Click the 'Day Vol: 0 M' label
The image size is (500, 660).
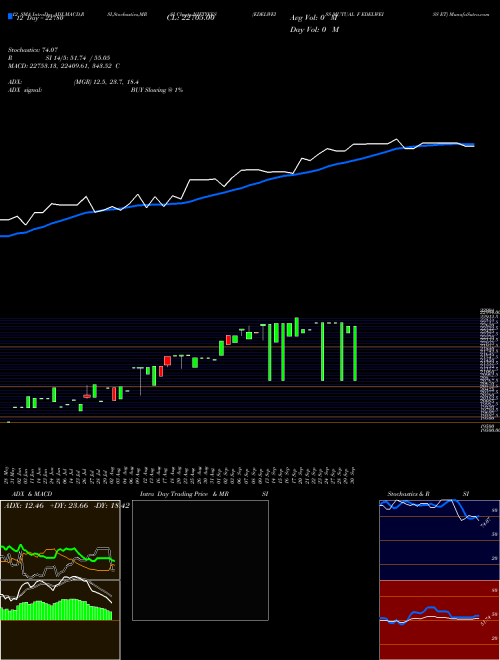[x=314, y=29]
